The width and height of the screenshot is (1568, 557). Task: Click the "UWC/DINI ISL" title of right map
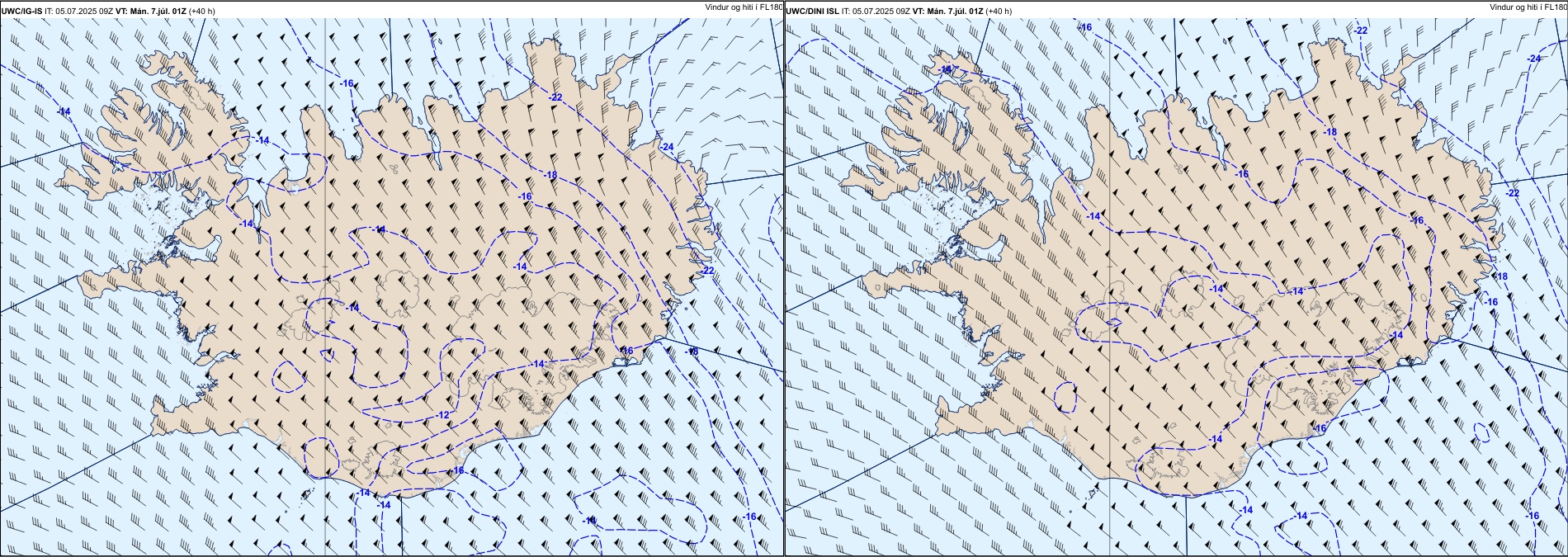point(811,11)
